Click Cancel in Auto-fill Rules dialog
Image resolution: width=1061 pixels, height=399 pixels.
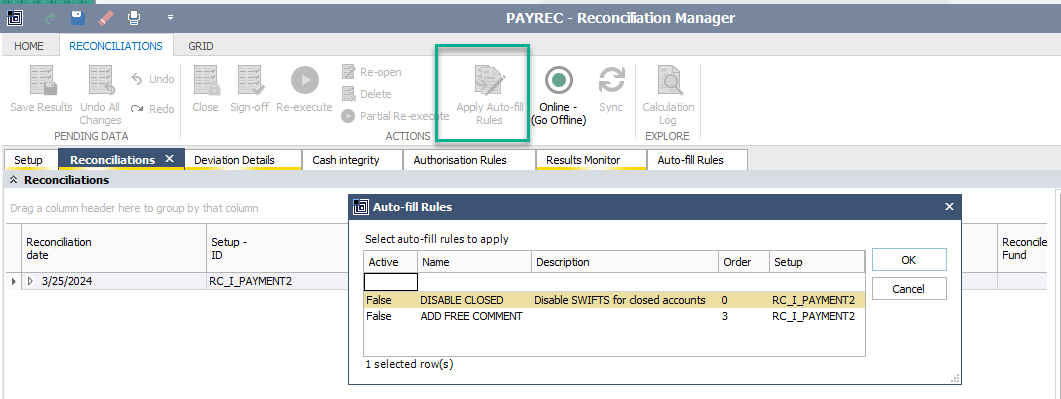(x=909, y=289)
